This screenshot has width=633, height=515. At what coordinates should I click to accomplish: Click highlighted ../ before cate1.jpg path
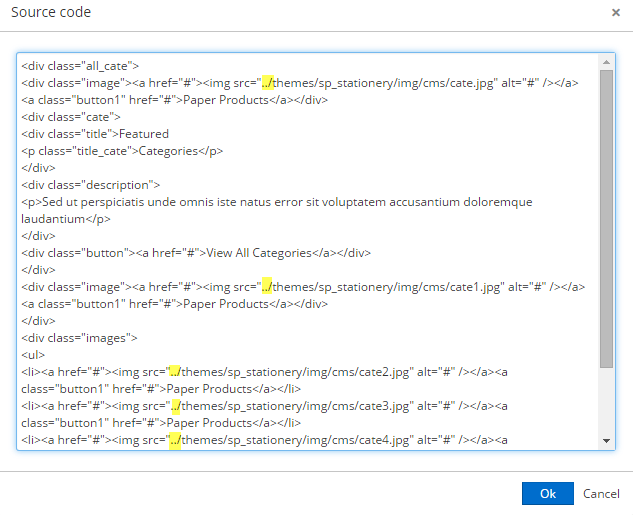pyautogui.click(x=267, y=287)
